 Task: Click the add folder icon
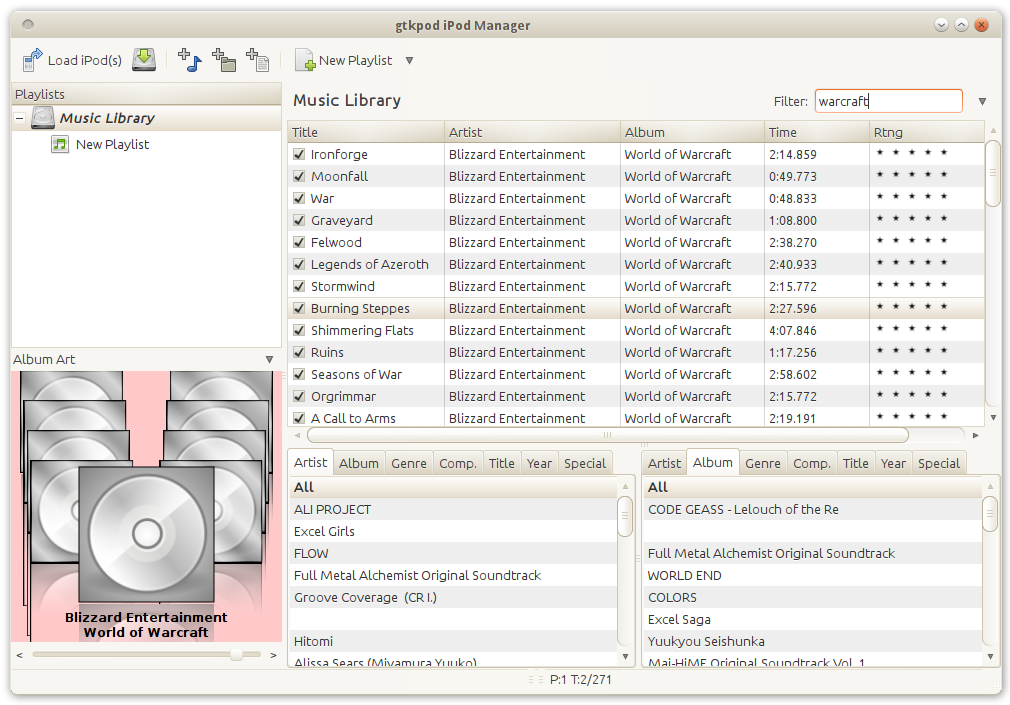click(224, 60)
